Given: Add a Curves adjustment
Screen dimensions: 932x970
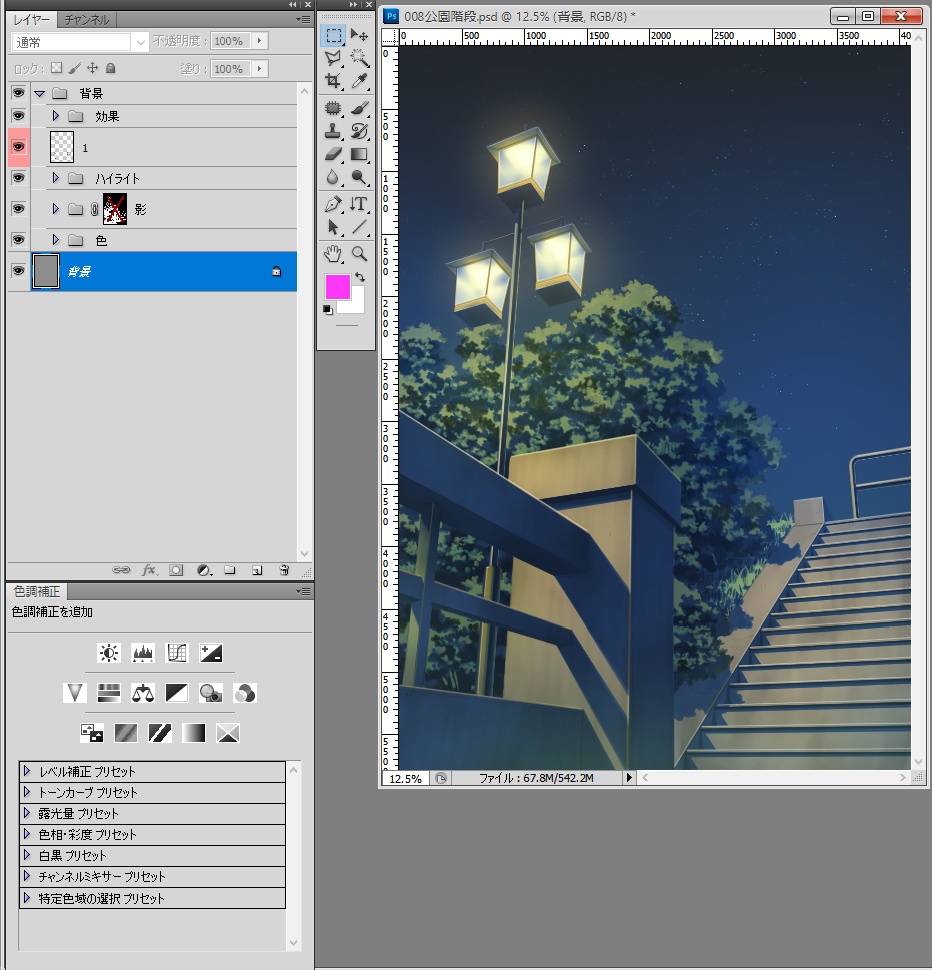Looking at the screenshot, I should click(x=177, y=653).
